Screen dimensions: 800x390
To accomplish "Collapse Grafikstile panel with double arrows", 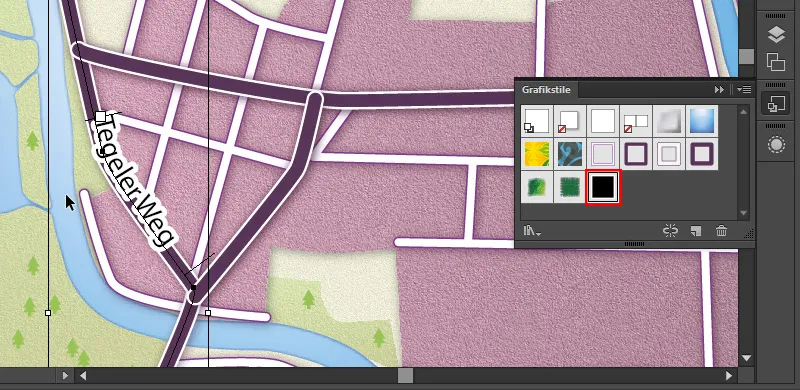I will pyautogui.click(x=719, y=90).
